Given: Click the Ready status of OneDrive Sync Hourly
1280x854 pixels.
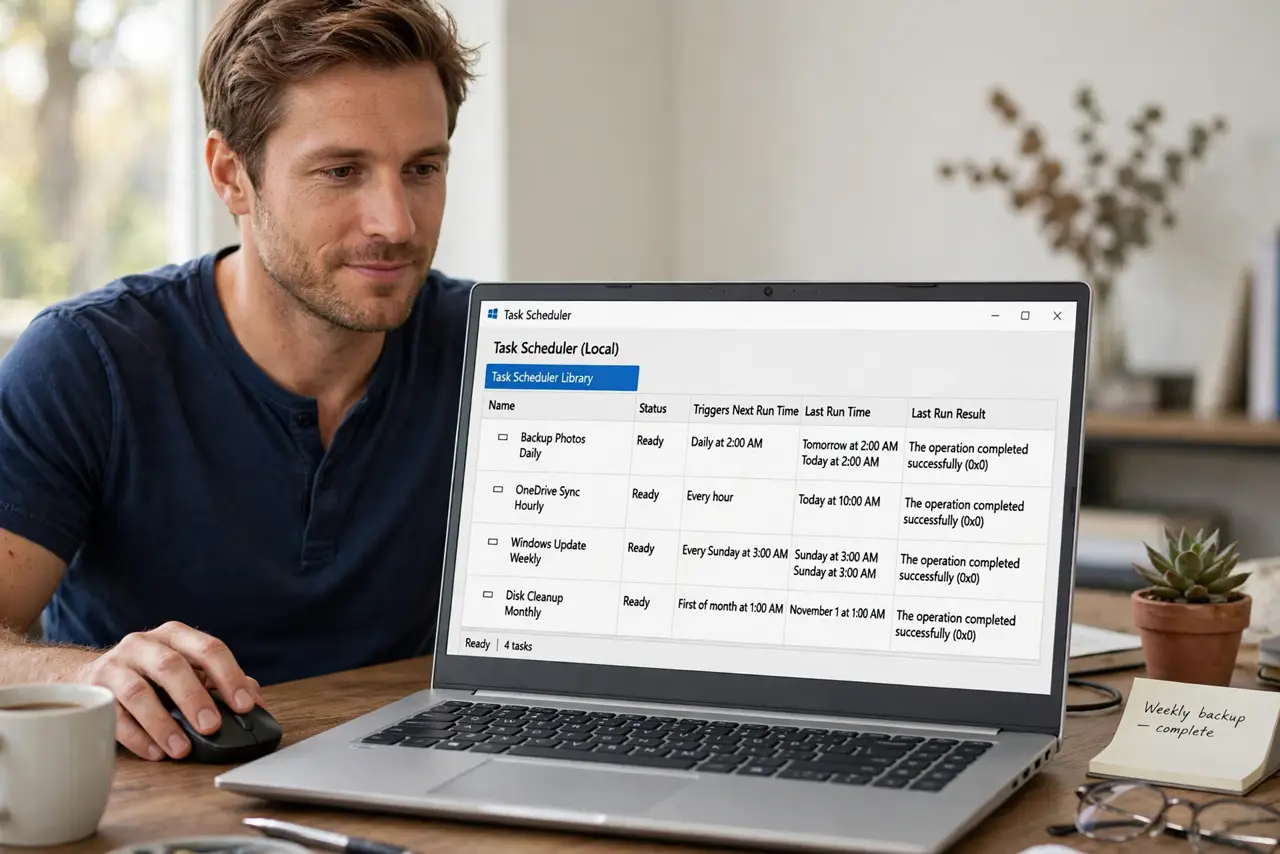Looking at the screenshot, I should tap(645, 494).
